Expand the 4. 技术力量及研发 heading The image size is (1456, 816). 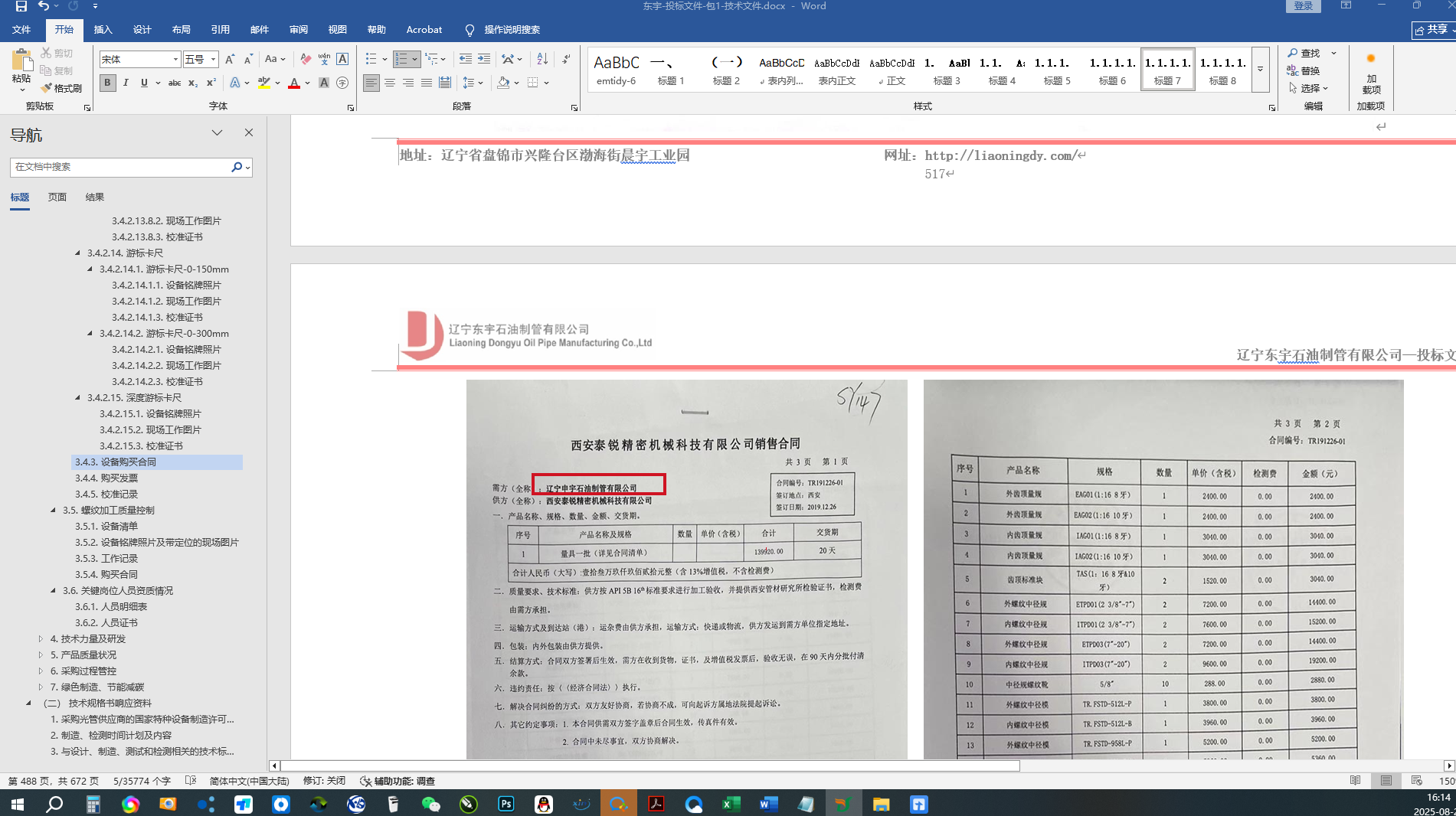[x=41, y=638]
